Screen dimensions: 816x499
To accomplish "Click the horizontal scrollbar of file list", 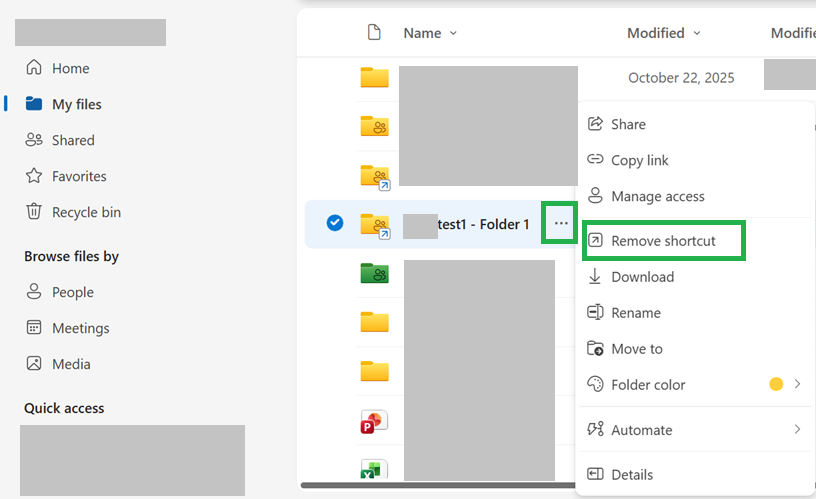I will [438, 485].
